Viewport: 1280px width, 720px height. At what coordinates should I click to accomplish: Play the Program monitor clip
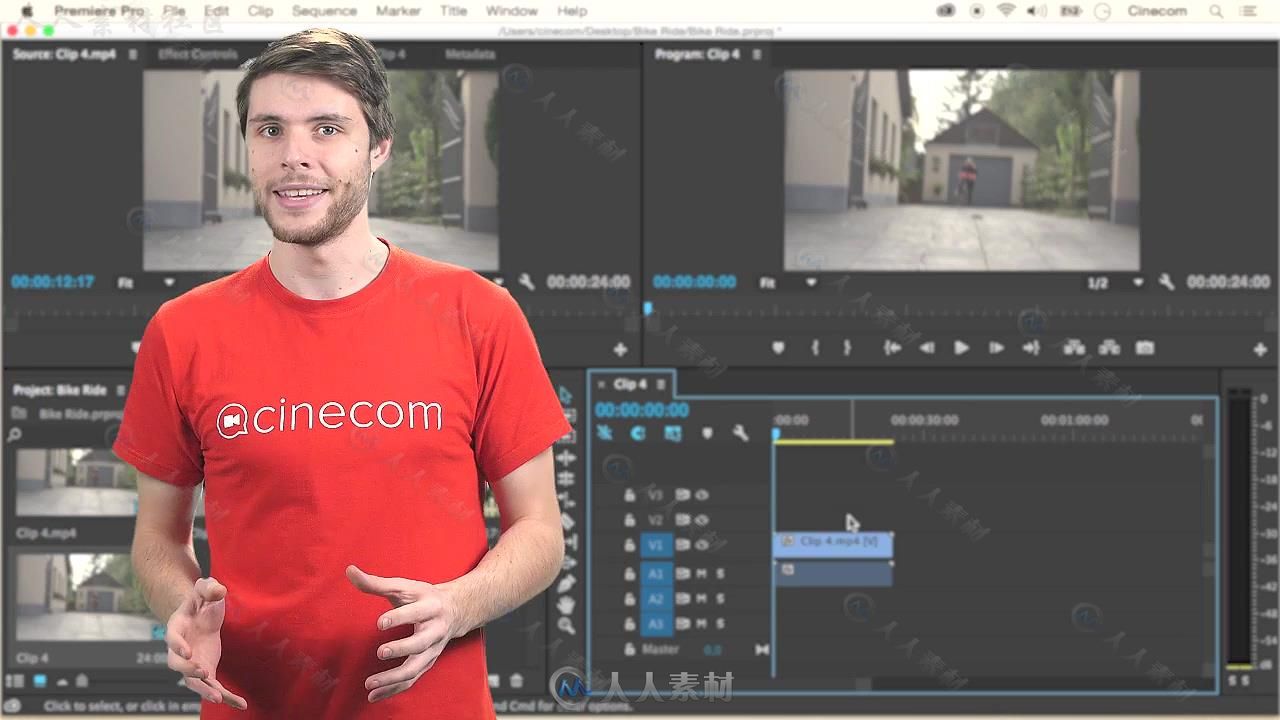961,348
